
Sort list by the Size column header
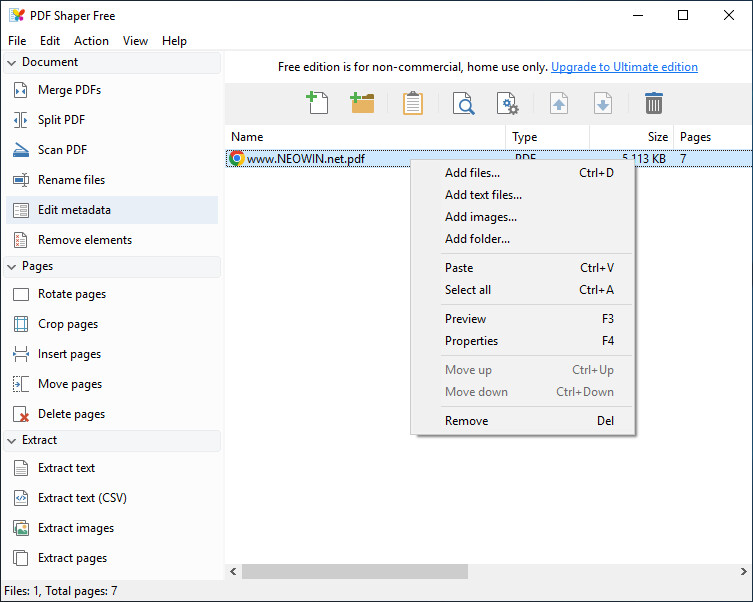pyautogui.click(x=632, y=137)
